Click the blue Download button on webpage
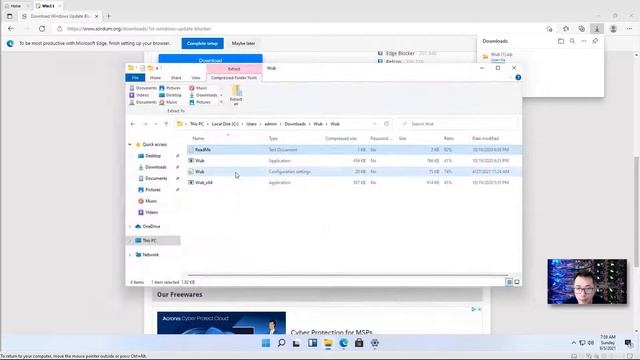The image size is (640, 360). coord(210,59)
